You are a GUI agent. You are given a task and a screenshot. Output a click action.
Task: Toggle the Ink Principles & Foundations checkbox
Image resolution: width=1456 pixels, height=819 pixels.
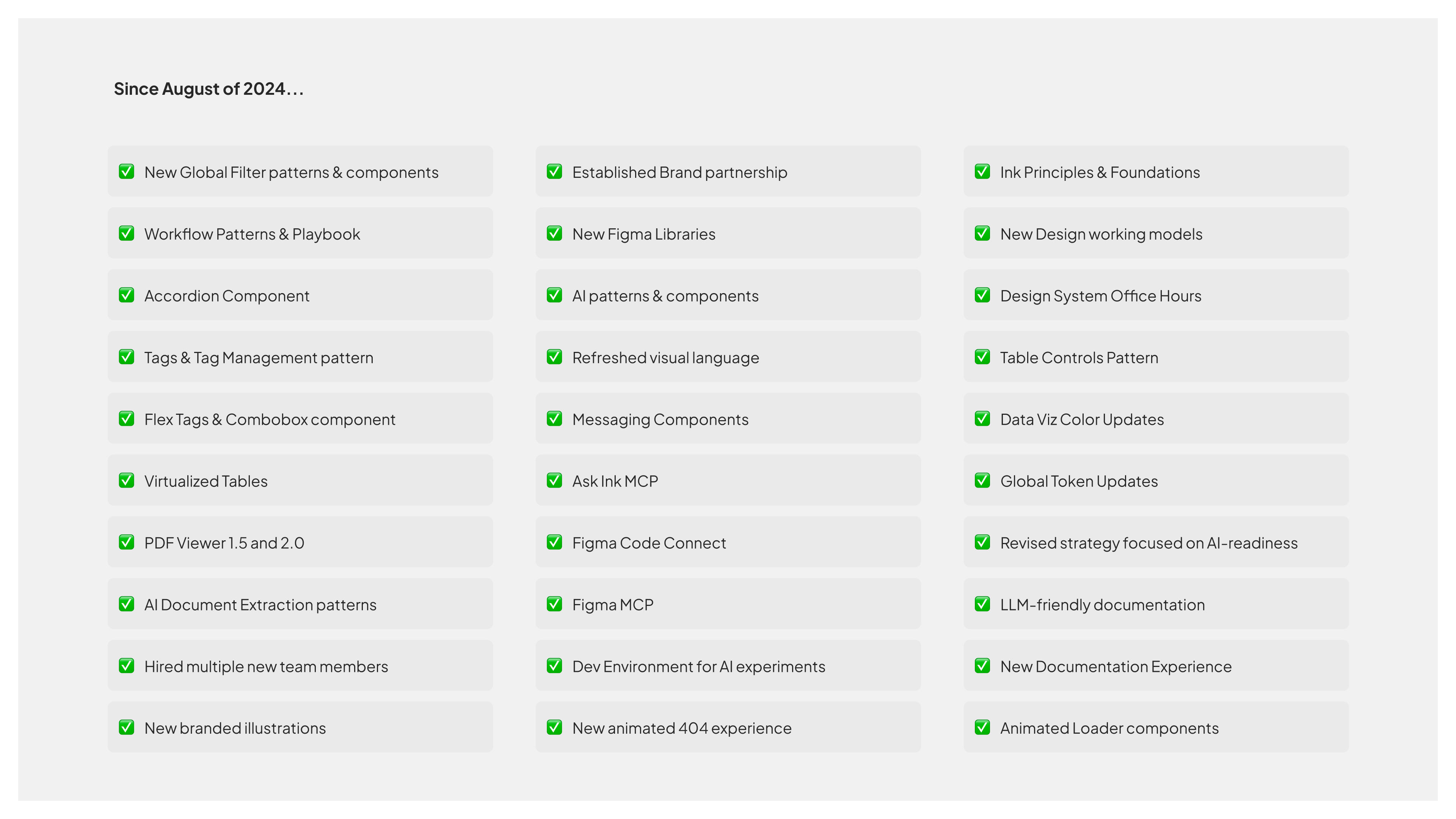[982, 172]
